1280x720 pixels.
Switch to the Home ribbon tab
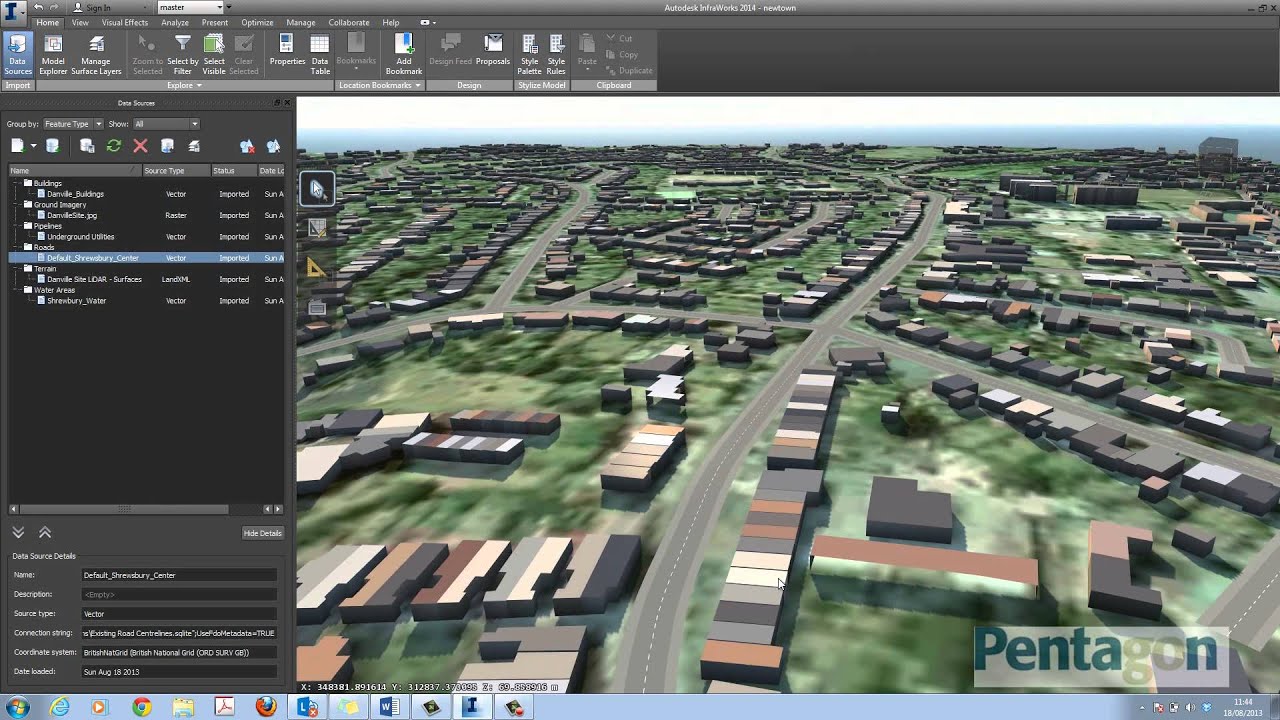[x=47, y=22]
